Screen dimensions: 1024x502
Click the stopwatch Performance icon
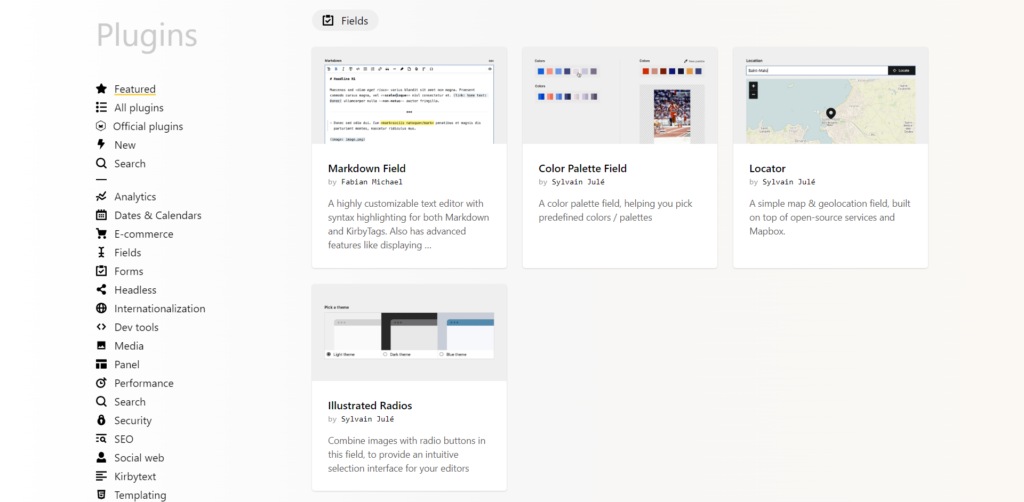click(x=101, y=383)
